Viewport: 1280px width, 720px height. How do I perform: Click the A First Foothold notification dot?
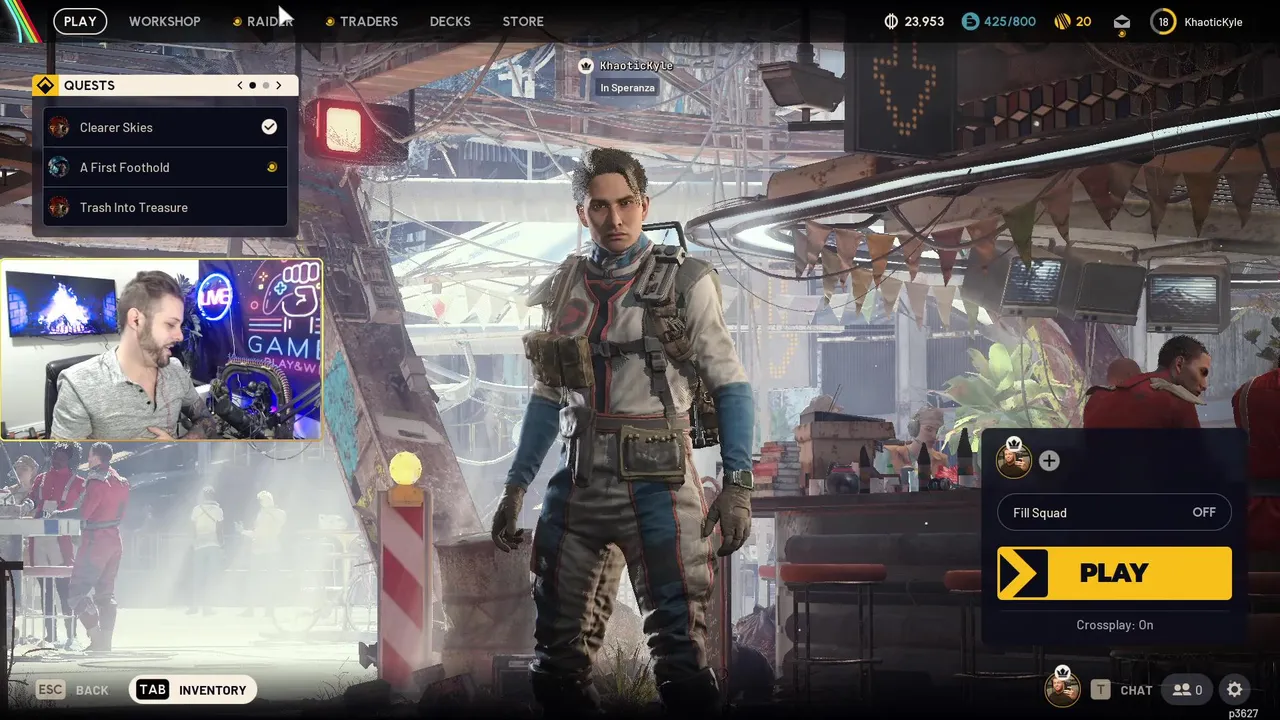point(271,167)
